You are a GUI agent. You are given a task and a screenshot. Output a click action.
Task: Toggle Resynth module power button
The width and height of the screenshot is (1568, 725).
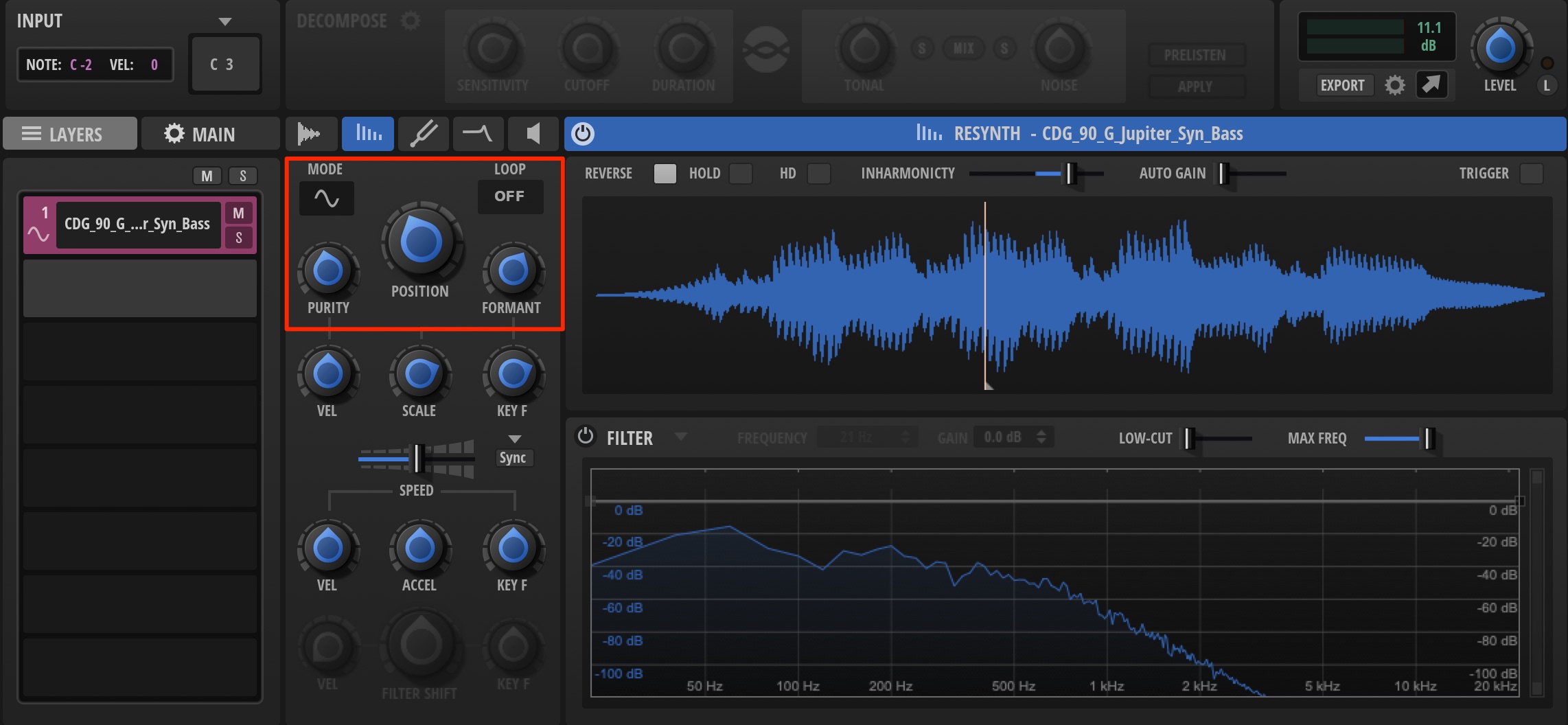[583, 133]
